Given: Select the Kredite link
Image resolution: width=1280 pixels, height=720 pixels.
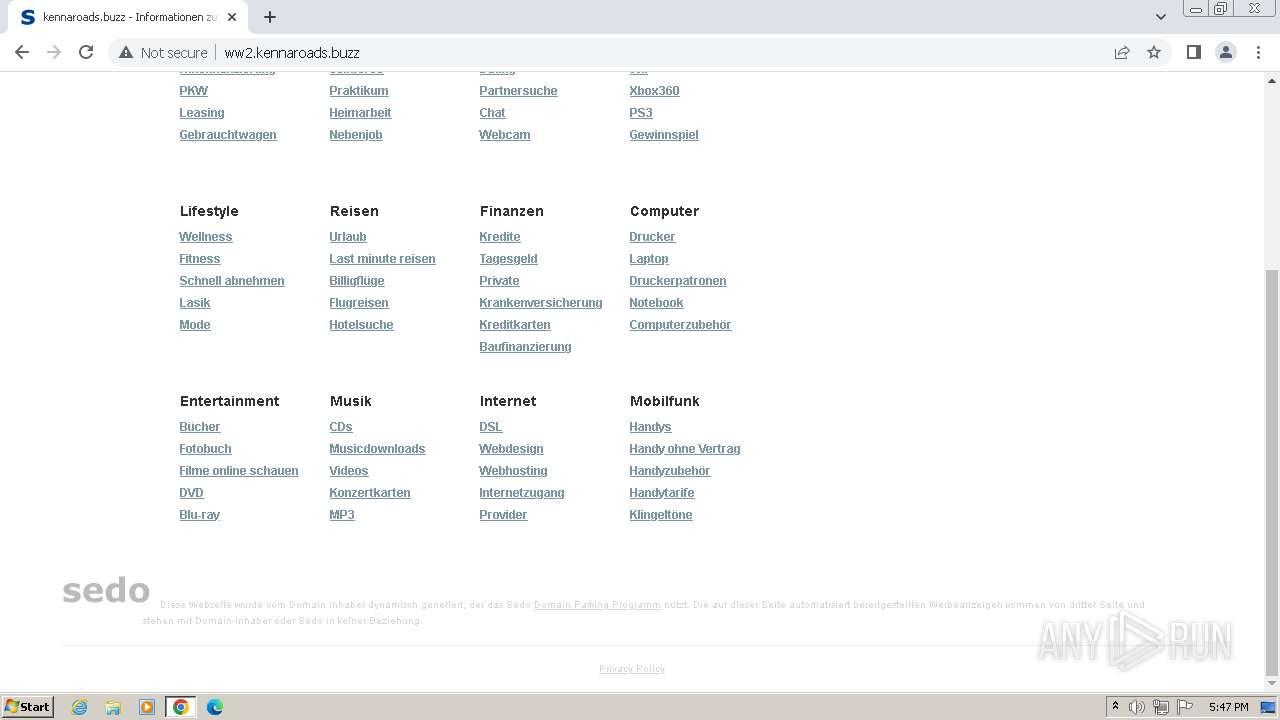Looking at the screenshot, I should 500,237.
